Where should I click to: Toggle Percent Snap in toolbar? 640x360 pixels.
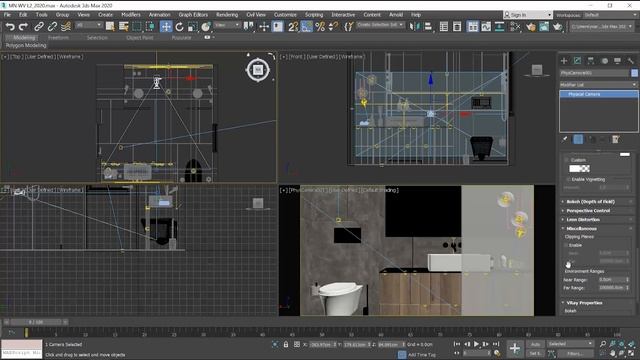point(320,27)
